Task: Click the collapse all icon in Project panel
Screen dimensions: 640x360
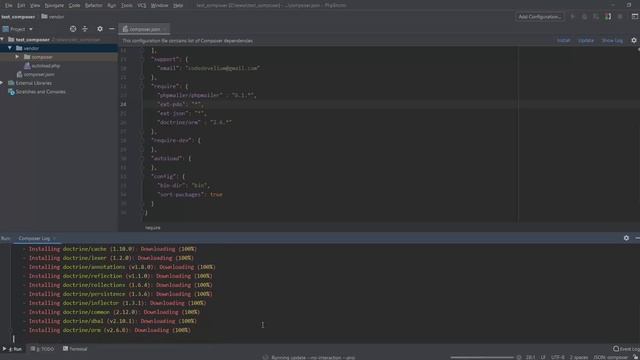Action: [x=85, y=29]
